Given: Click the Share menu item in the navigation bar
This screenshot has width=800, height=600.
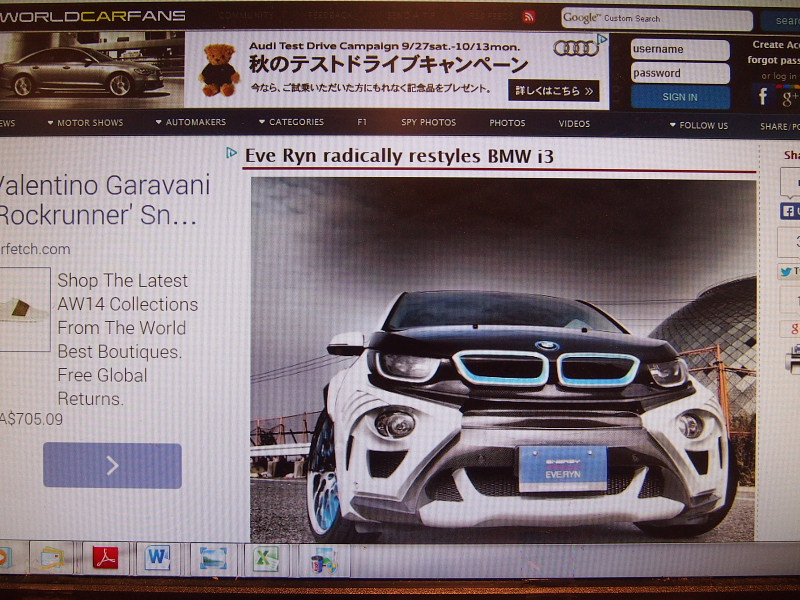Looking at the screenshot, I should 780,126.
